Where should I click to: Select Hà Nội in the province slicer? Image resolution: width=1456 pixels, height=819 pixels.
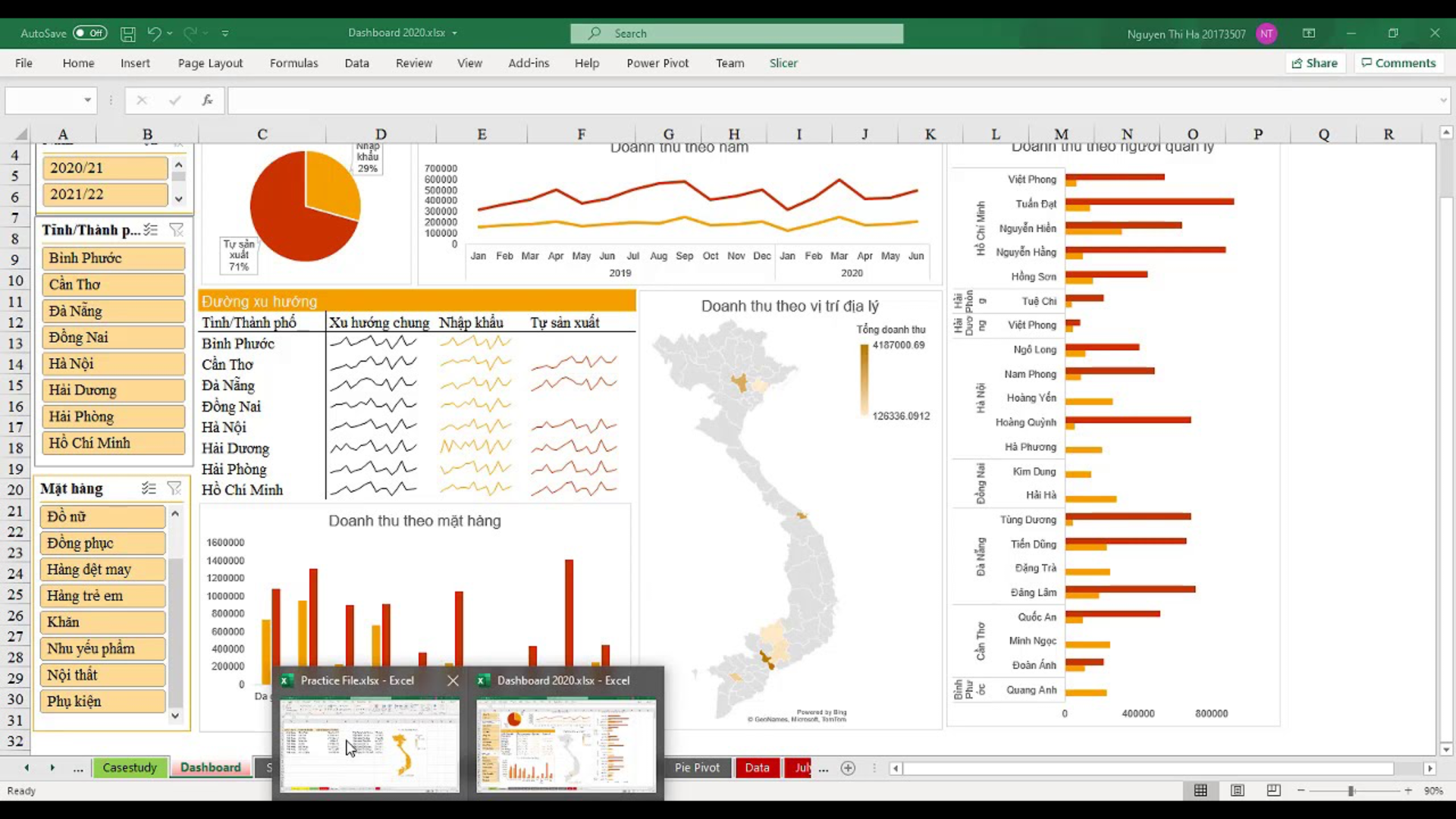(113, 363)
